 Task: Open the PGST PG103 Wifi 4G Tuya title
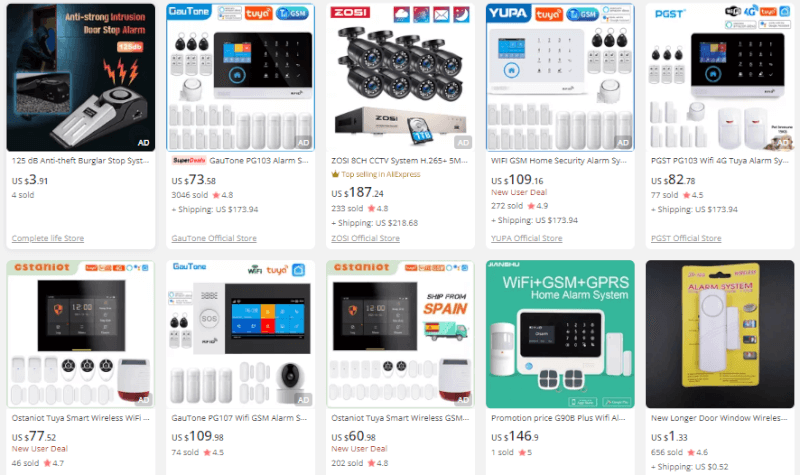point(719,161)
